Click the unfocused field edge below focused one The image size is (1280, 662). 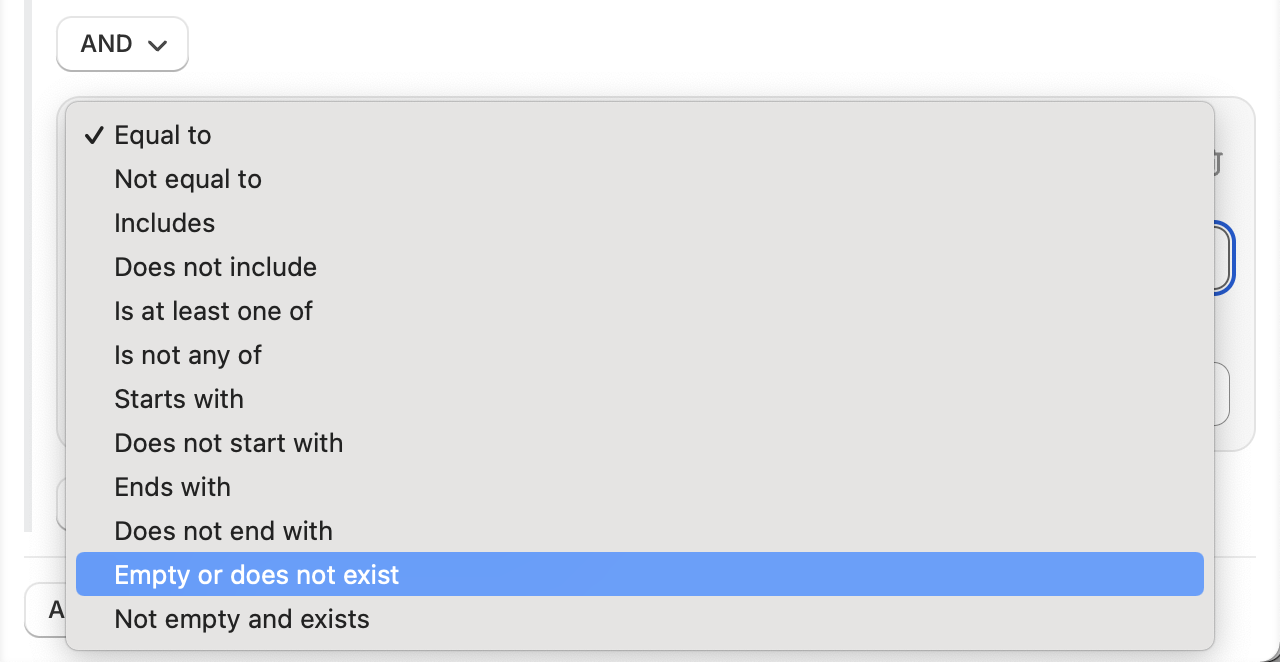click(1222, 394)
